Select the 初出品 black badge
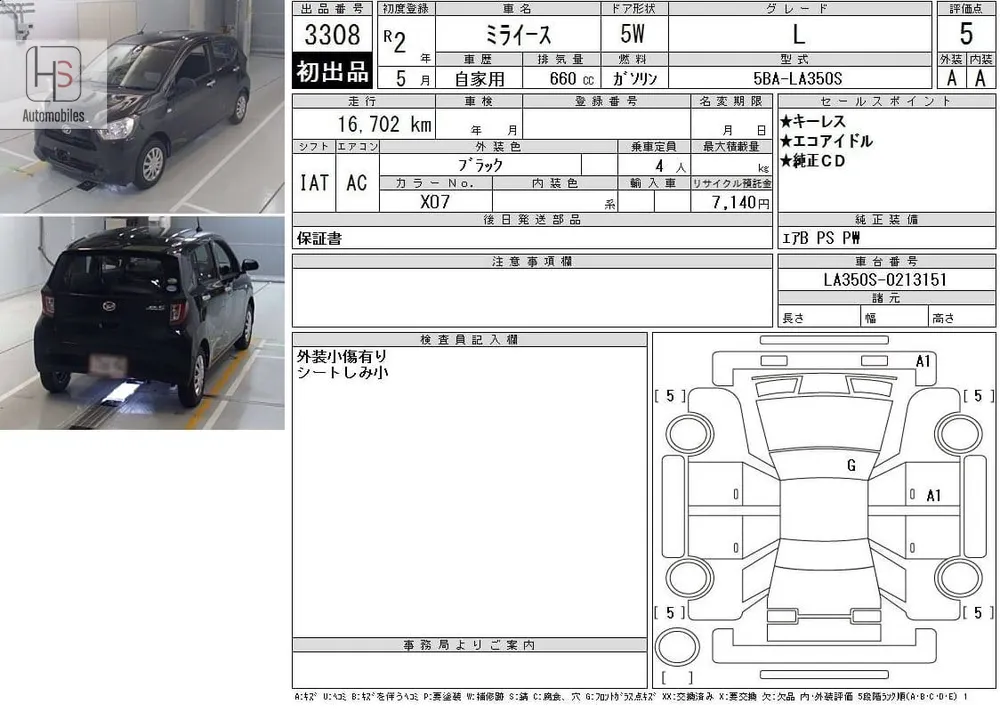 pos(332,71)
